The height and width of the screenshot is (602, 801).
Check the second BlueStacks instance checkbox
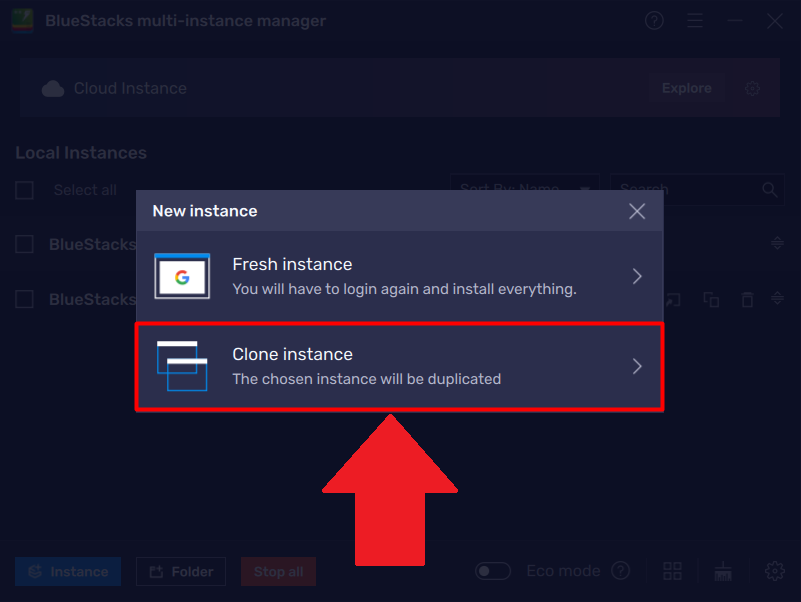tap(25, 299)
